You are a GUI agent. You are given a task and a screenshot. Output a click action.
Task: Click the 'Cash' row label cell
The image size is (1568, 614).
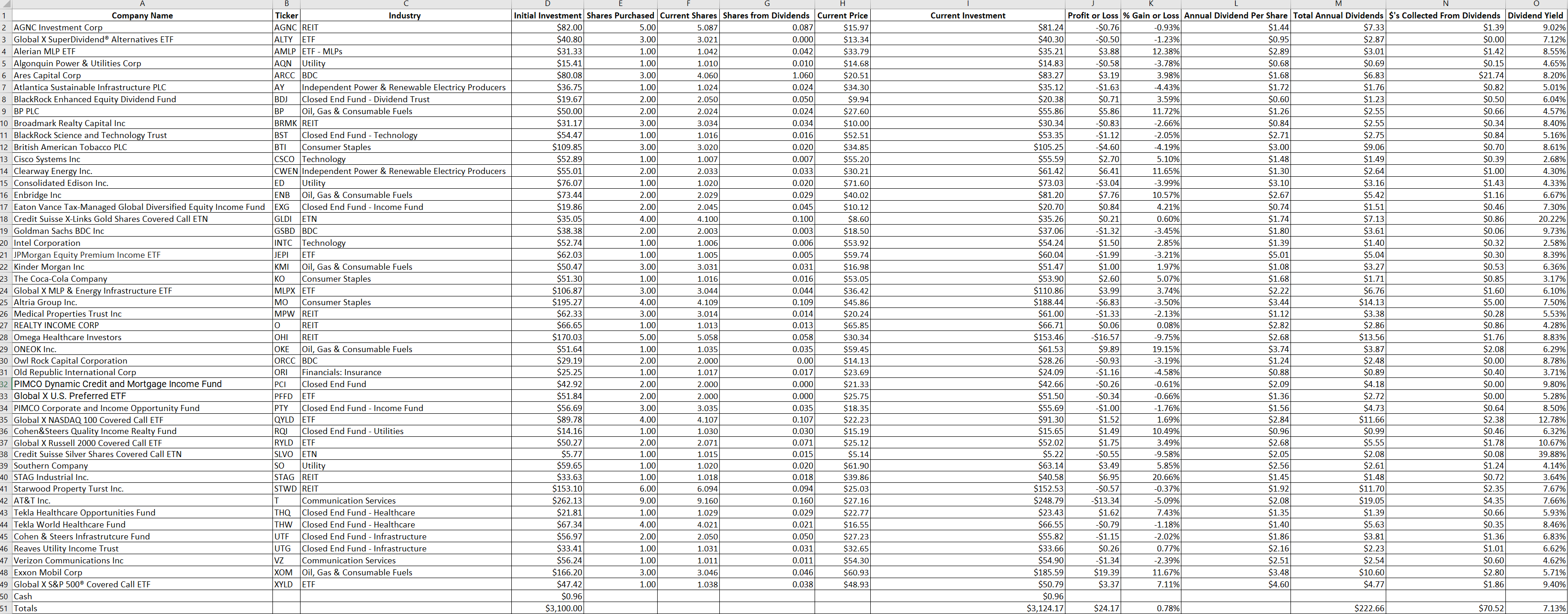tap(142, 597)
